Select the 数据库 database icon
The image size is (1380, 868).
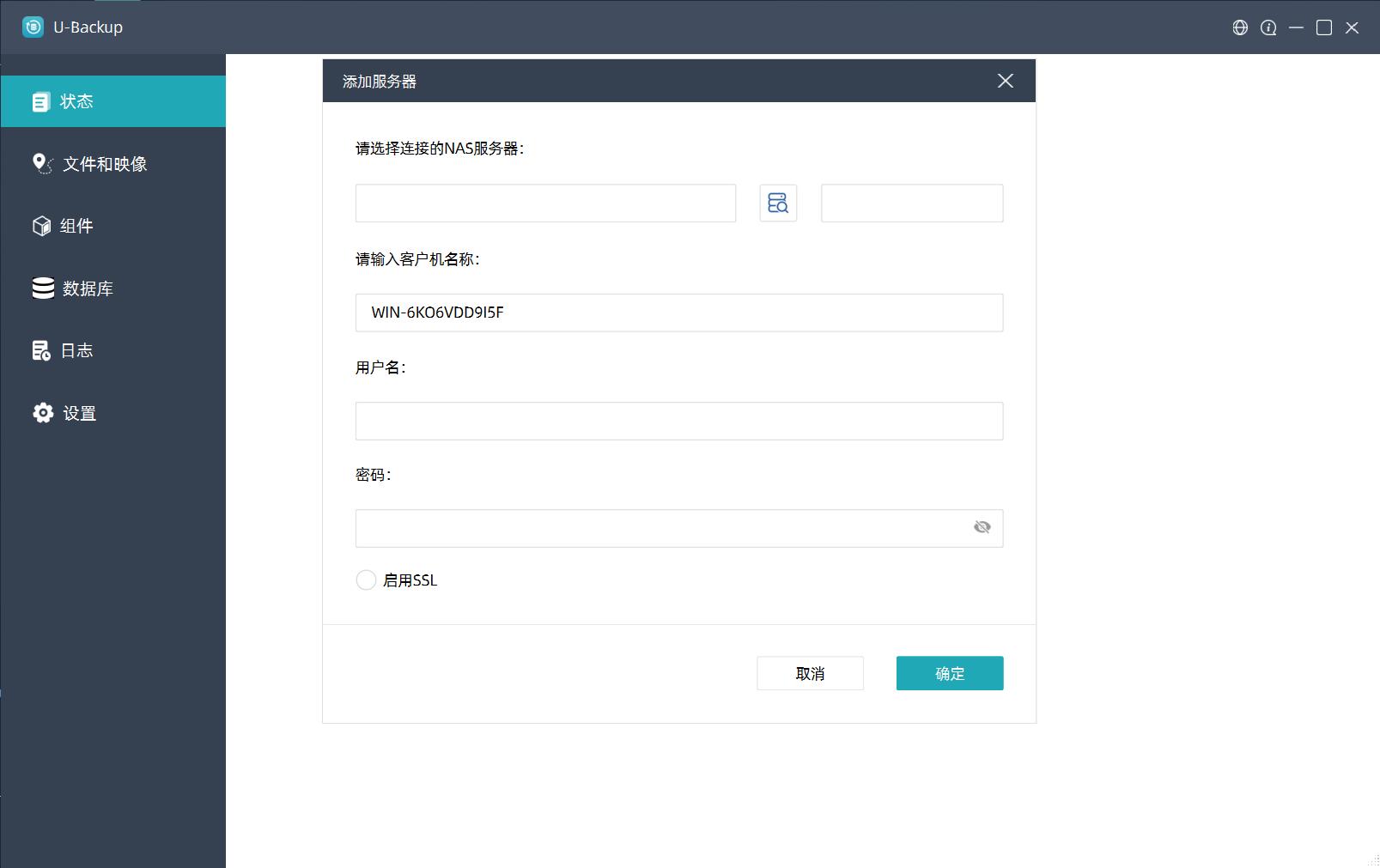click(x=43, y=288)
